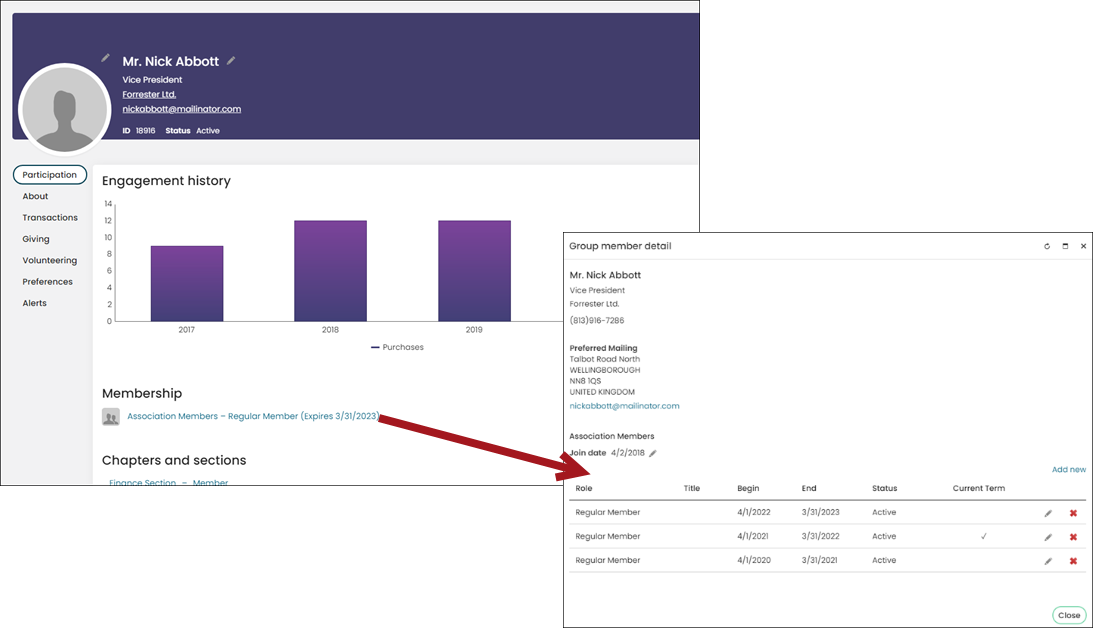Sort by the Role column header
This screenshot has width=1093, height=628.
click(583, 489)
